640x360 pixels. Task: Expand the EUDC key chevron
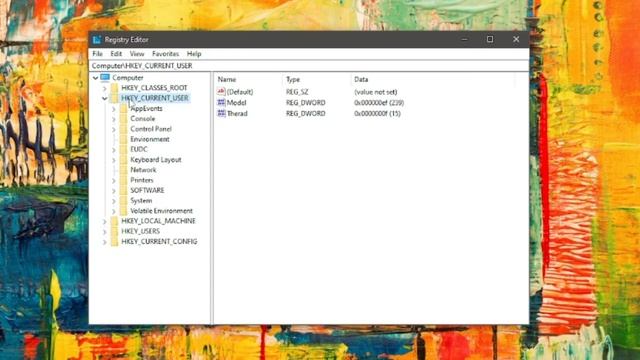point(114,150)
